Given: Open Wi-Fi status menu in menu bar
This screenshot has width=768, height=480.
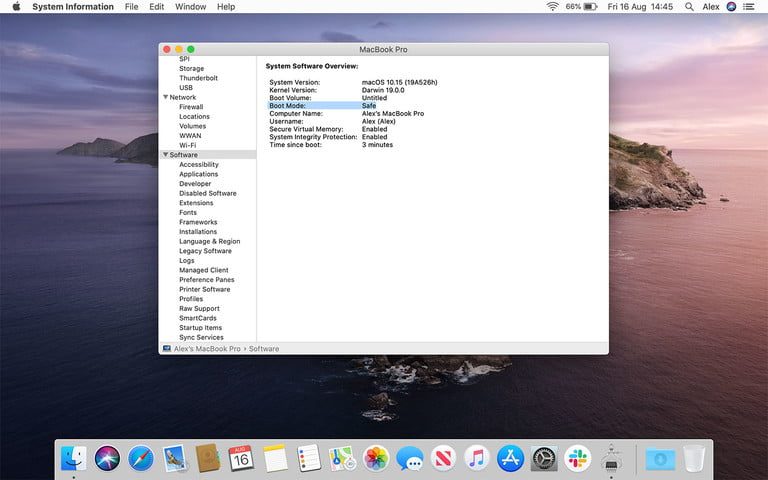Looking at the screenshot, I should click(553, 7).
